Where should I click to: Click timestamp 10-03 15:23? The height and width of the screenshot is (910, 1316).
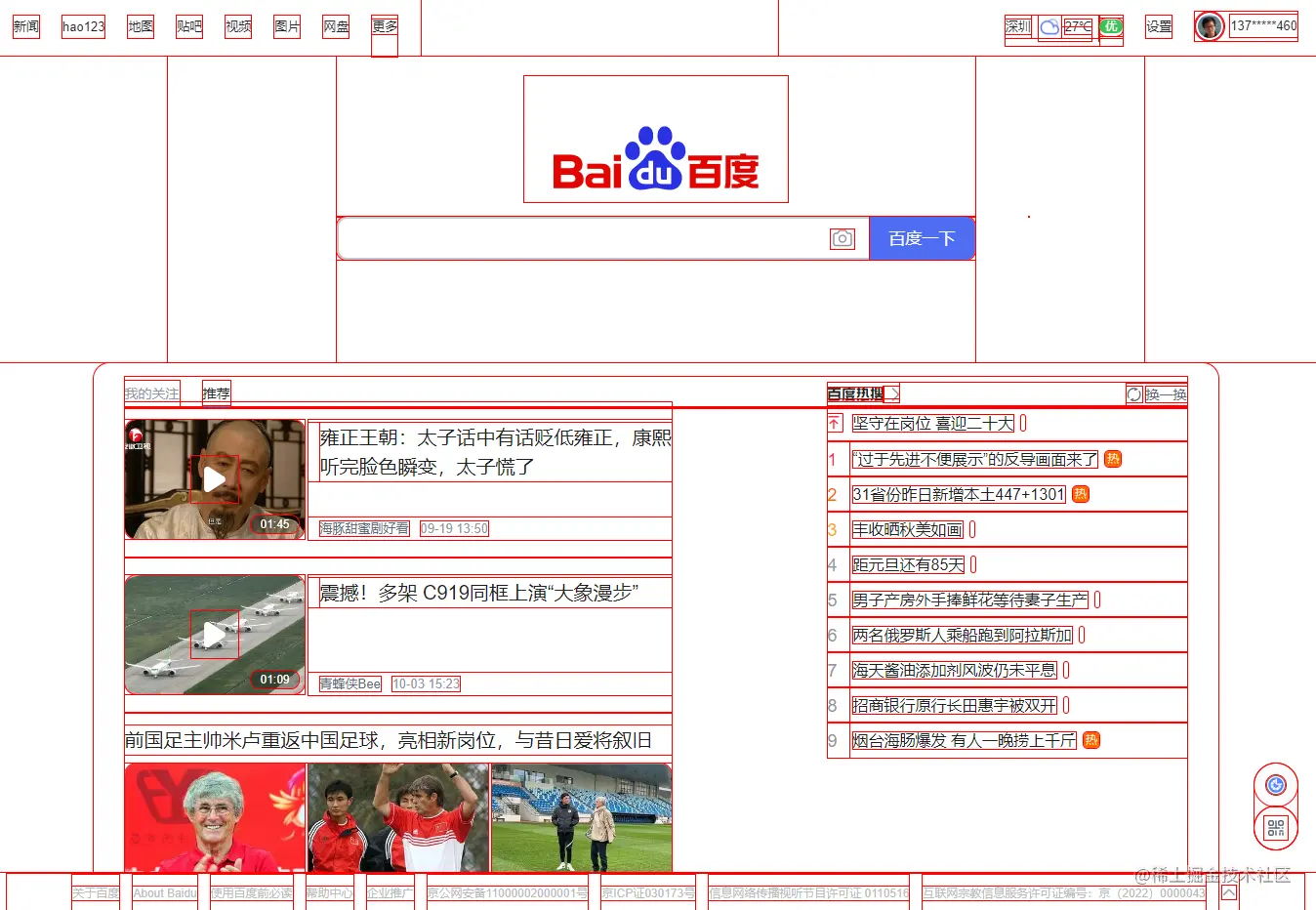(426, 683)
